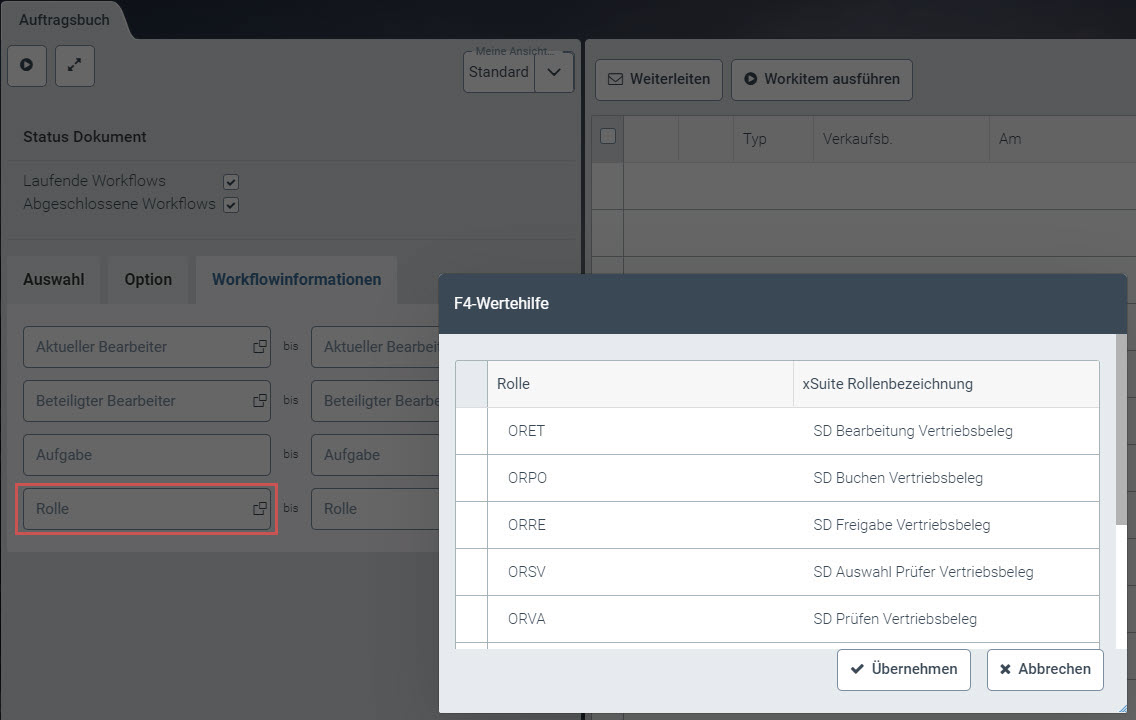Open the Option tab

(148, 280)
